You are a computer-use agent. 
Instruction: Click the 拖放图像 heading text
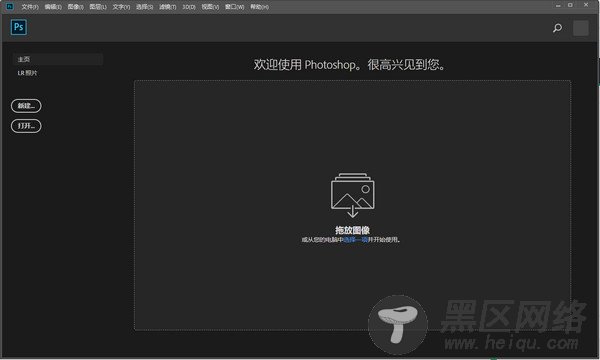click(x=352, y=230)
